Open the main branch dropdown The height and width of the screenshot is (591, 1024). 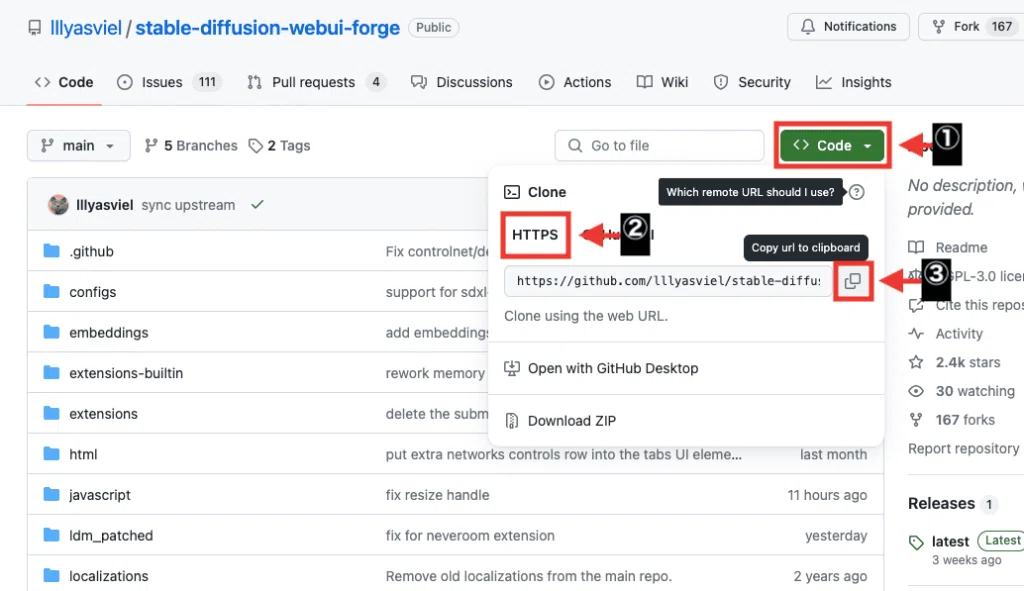tap(78, 146)
